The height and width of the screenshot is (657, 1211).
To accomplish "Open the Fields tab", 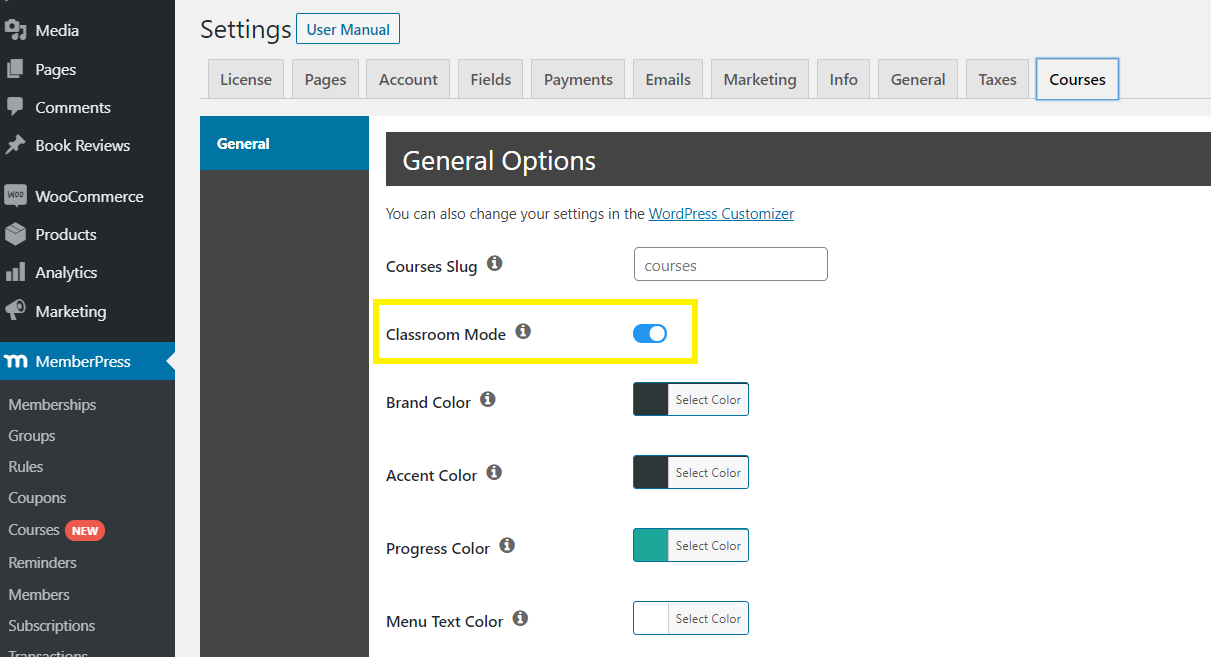I will click(x=491, y=79).
